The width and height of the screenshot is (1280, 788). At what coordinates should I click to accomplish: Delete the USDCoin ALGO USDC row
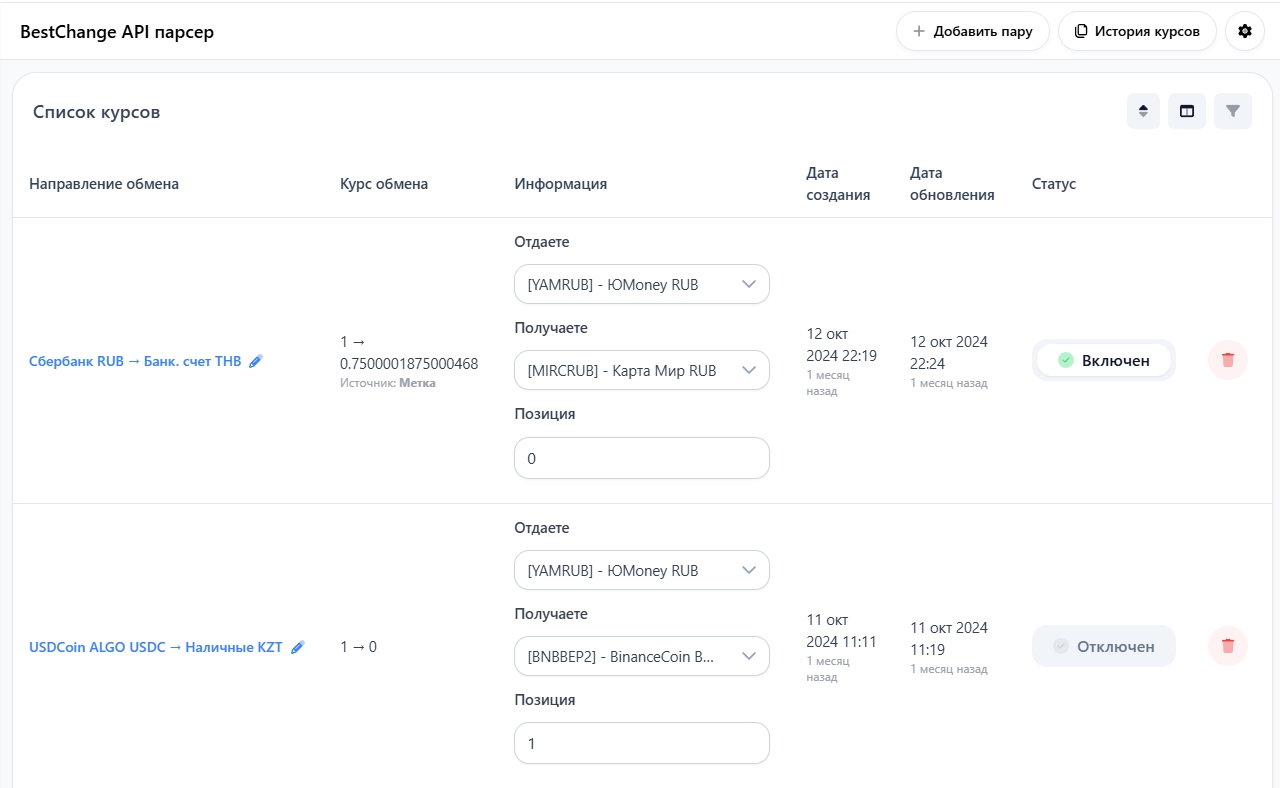tap(1227, 646)
